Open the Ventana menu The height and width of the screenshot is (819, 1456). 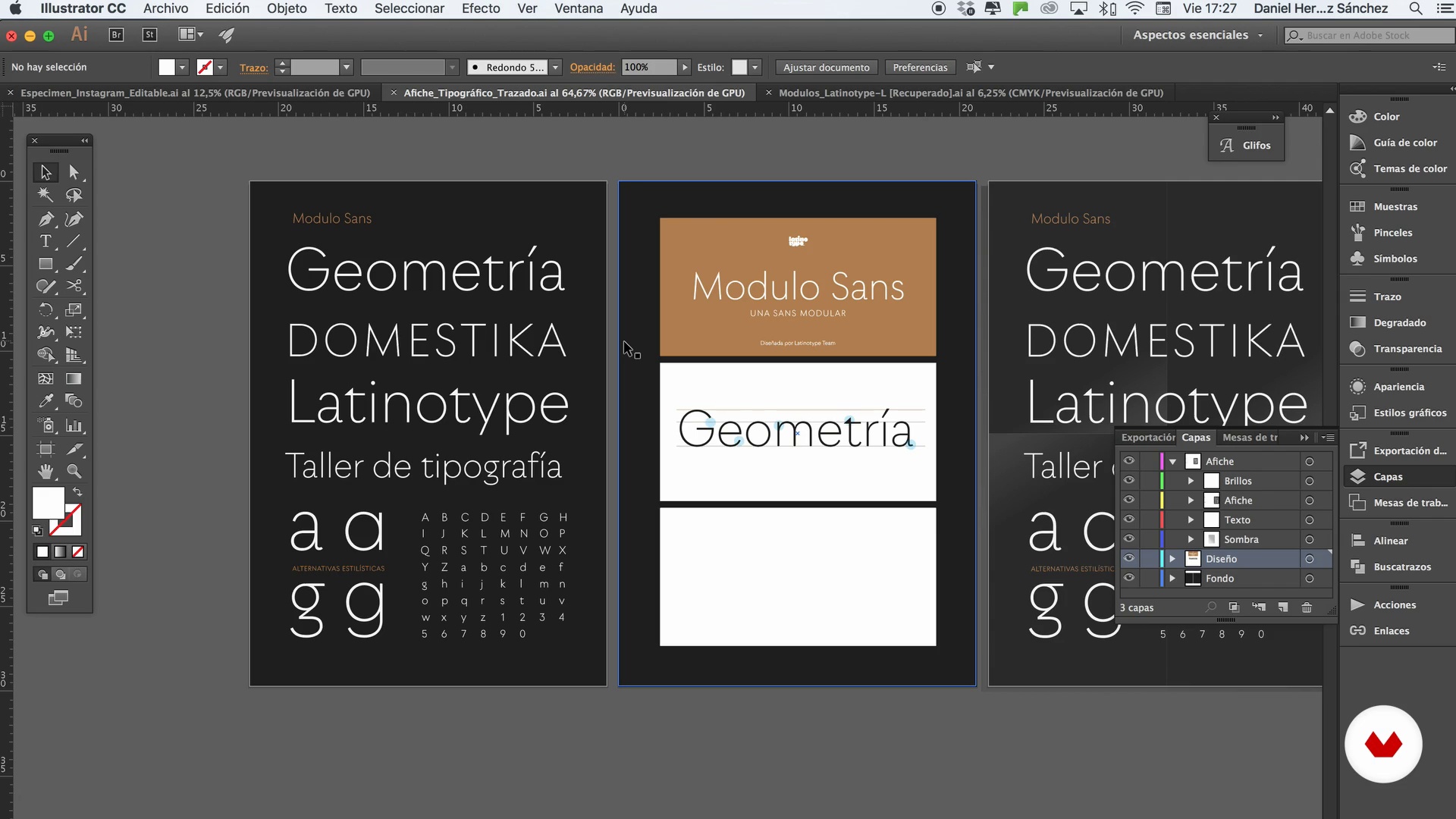click(579, 8)
